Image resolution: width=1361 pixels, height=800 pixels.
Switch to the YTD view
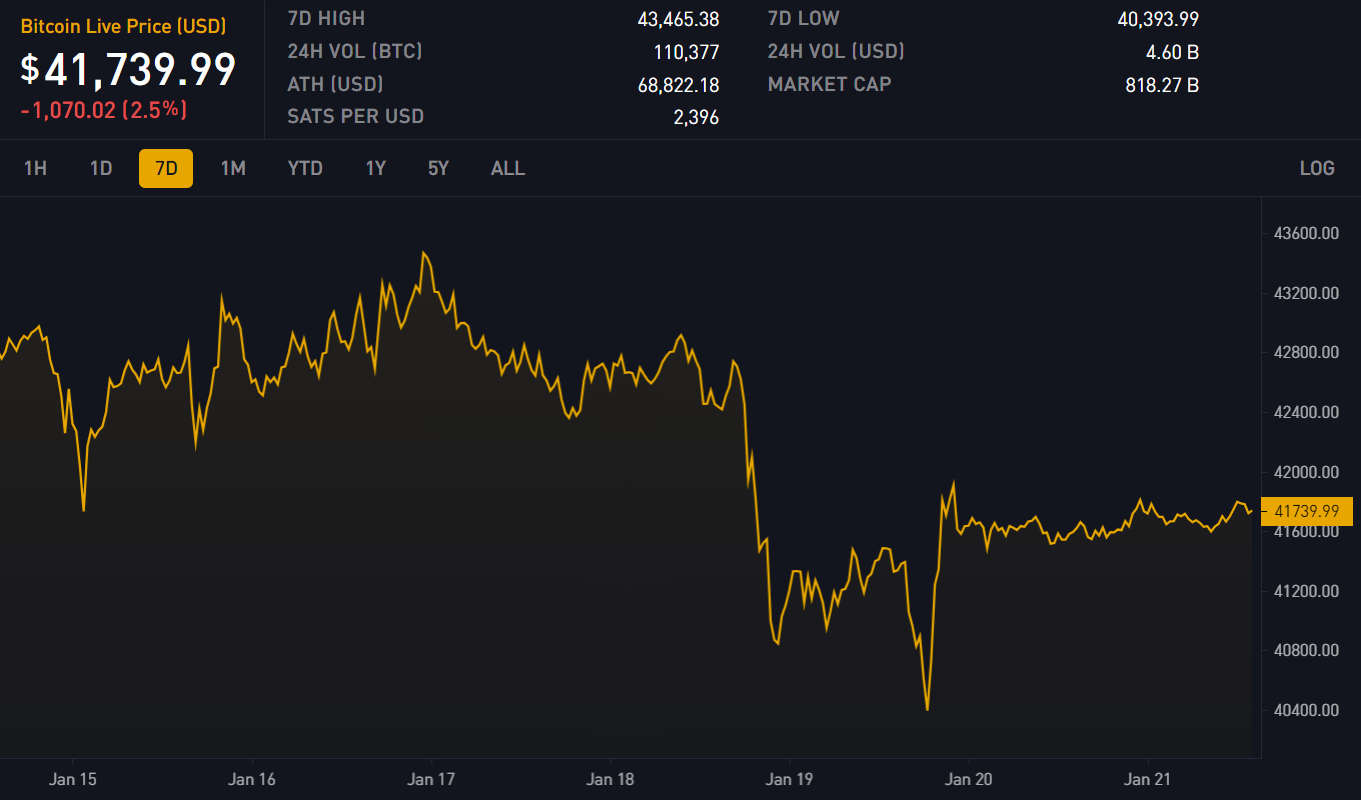click(305, 168)
